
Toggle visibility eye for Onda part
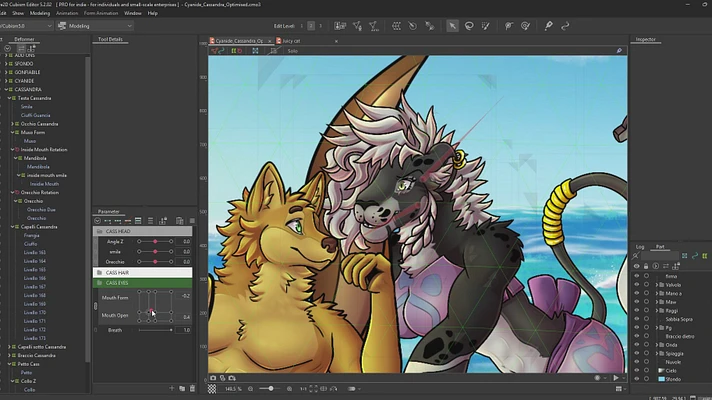(x=637, y=345)
